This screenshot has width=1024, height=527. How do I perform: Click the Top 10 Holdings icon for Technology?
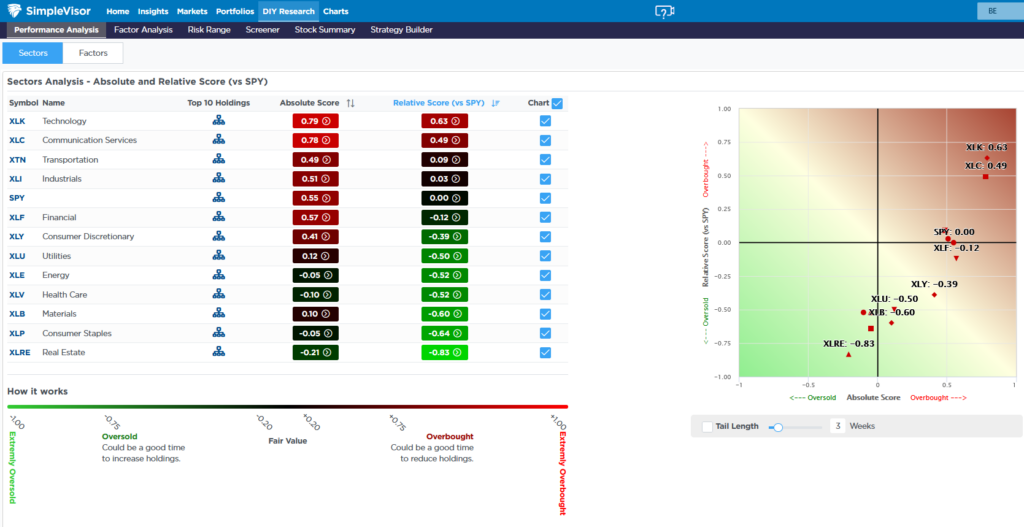tap(218, 121)
